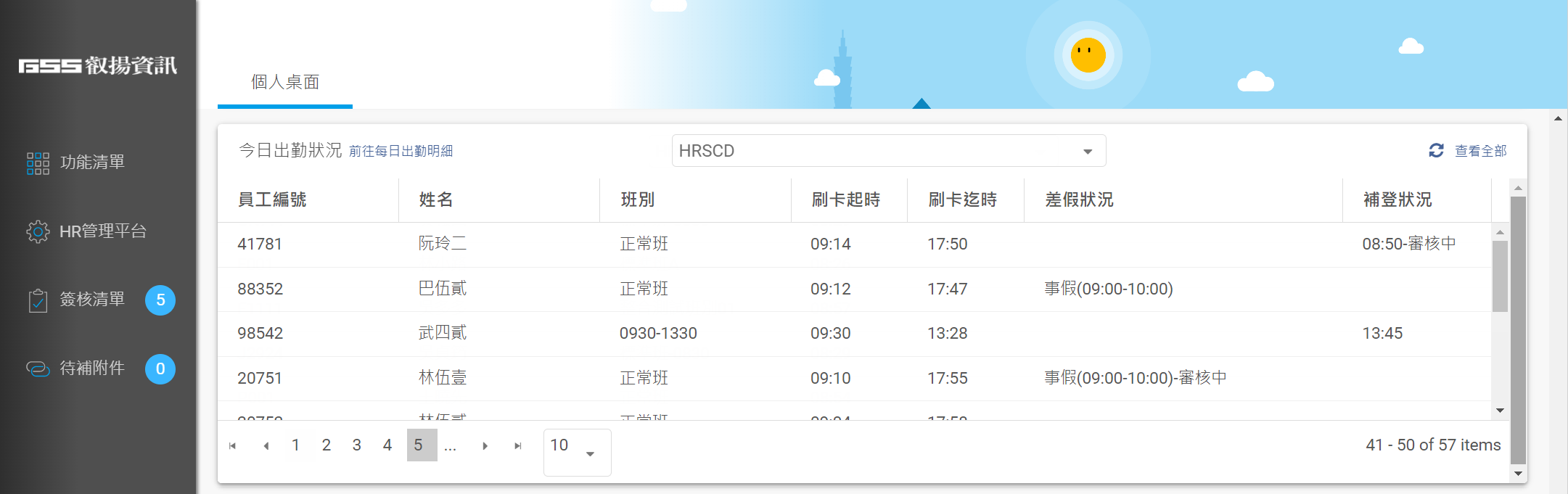This screenshot has width=1568, height=494.
Task: Click the 查看全部 link
Action: tap(1480, 151)
